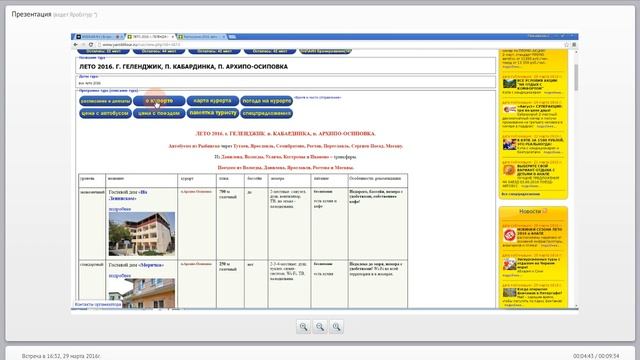640x360 pixels.
Task: Open a new browser tab
Action: [232, 37]
